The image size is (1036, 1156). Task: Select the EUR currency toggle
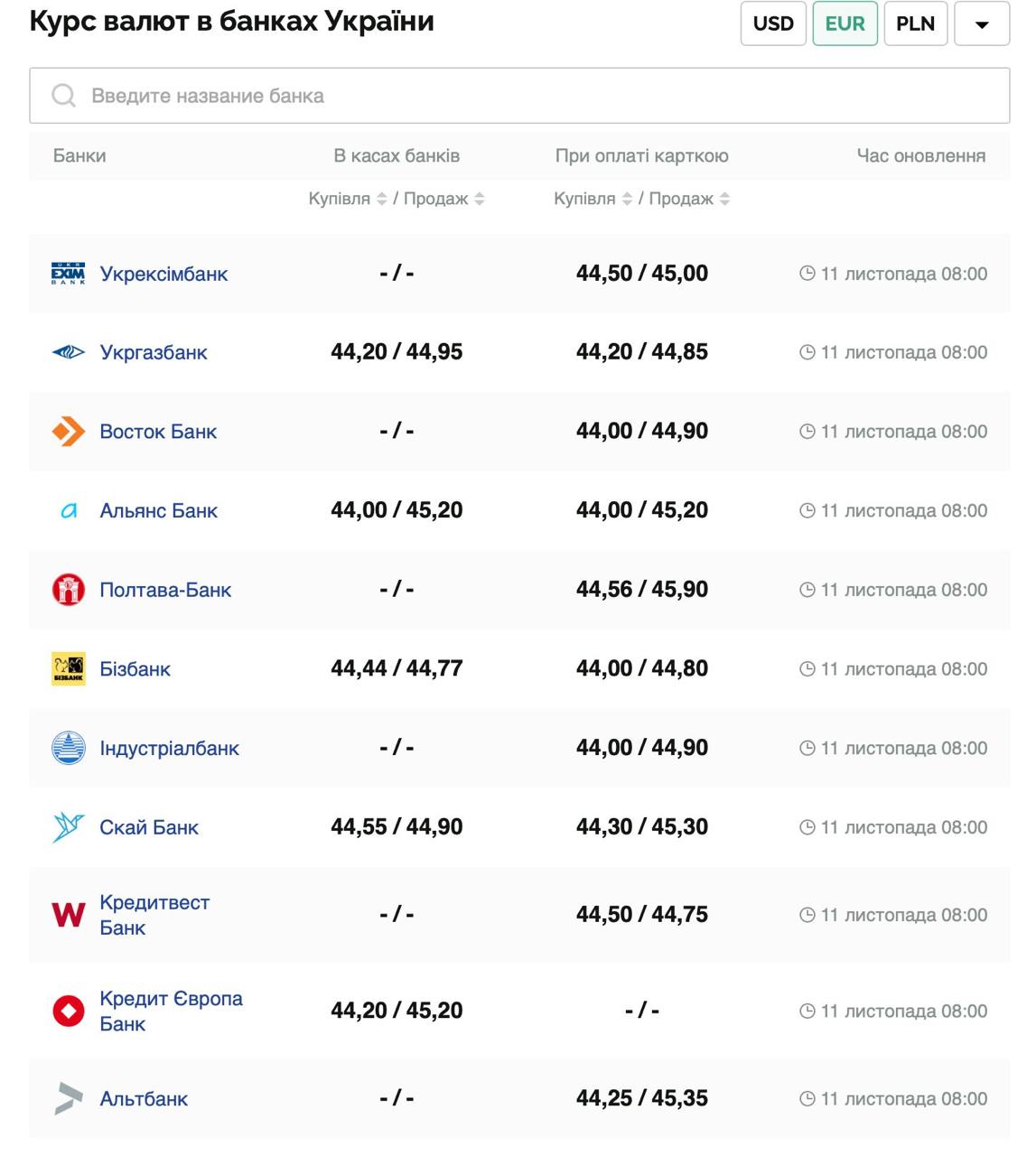tap(845, 23)
